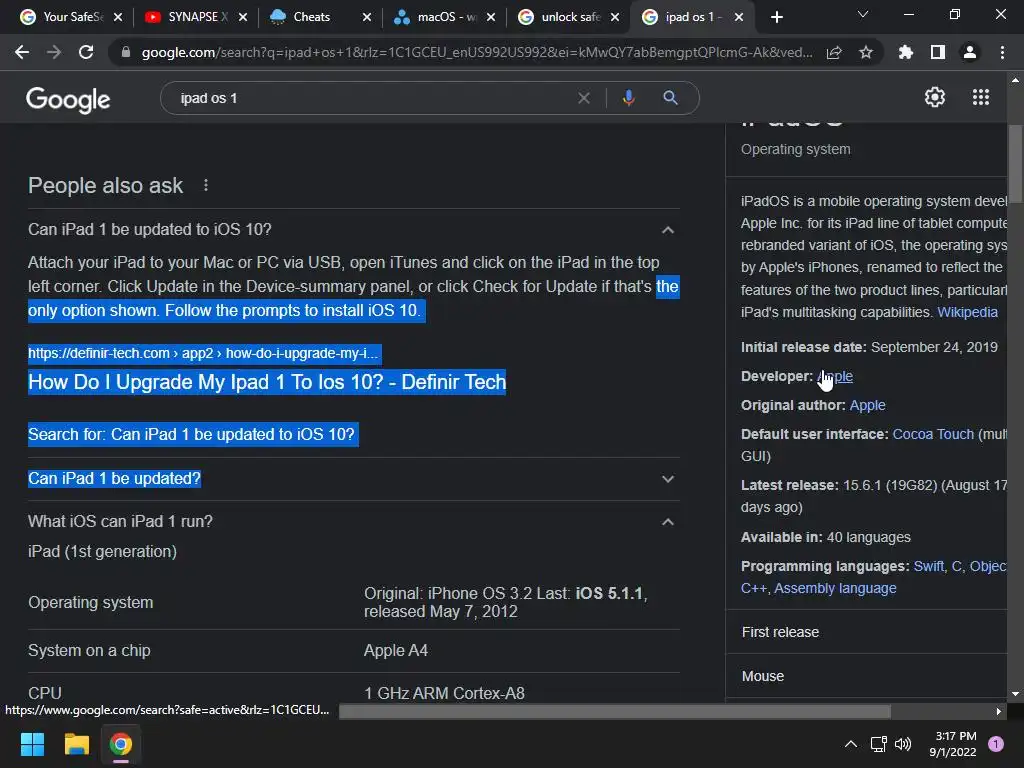Image resolution: width=1024 pixels, height=768 pixels.
Task: Bookmark this page with star icon
Action: coord(866,52)
